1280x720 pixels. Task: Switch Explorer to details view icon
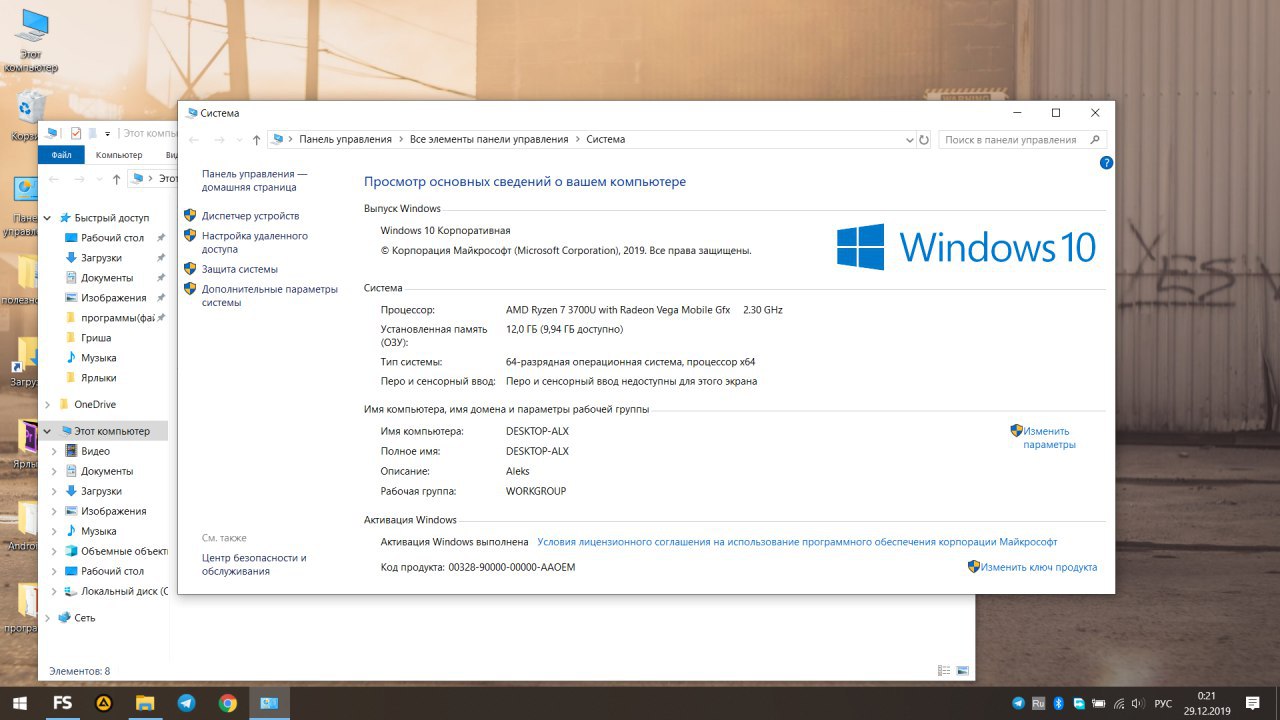(x=944, y=671)
